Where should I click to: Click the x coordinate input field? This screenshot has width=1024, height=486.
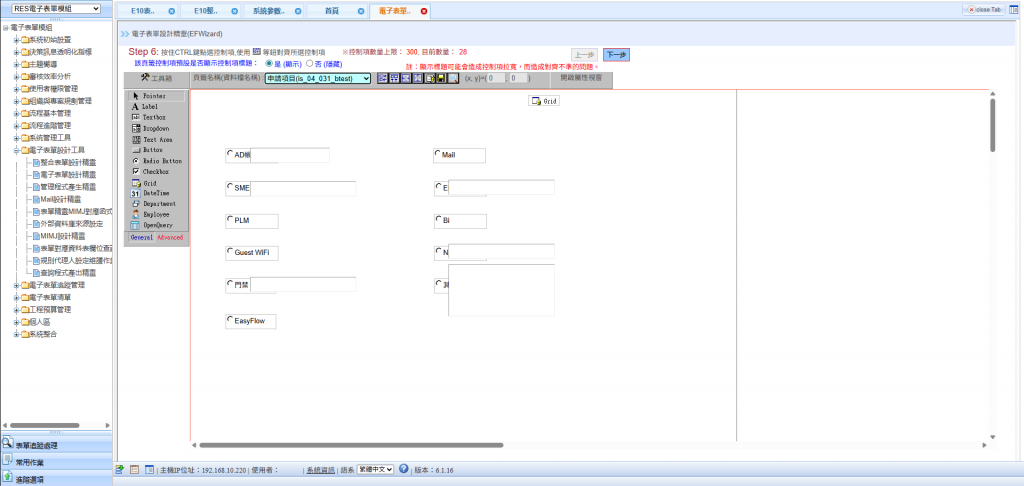pos(496,78)
